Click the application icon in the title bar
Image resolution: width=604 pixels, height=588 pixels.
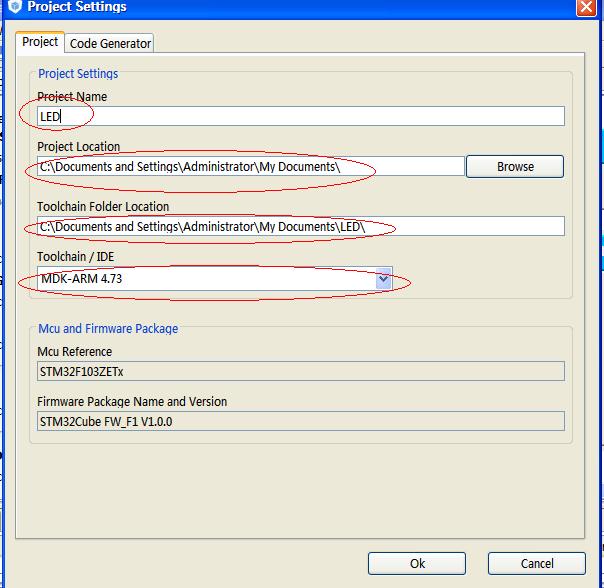click(13, 7)
